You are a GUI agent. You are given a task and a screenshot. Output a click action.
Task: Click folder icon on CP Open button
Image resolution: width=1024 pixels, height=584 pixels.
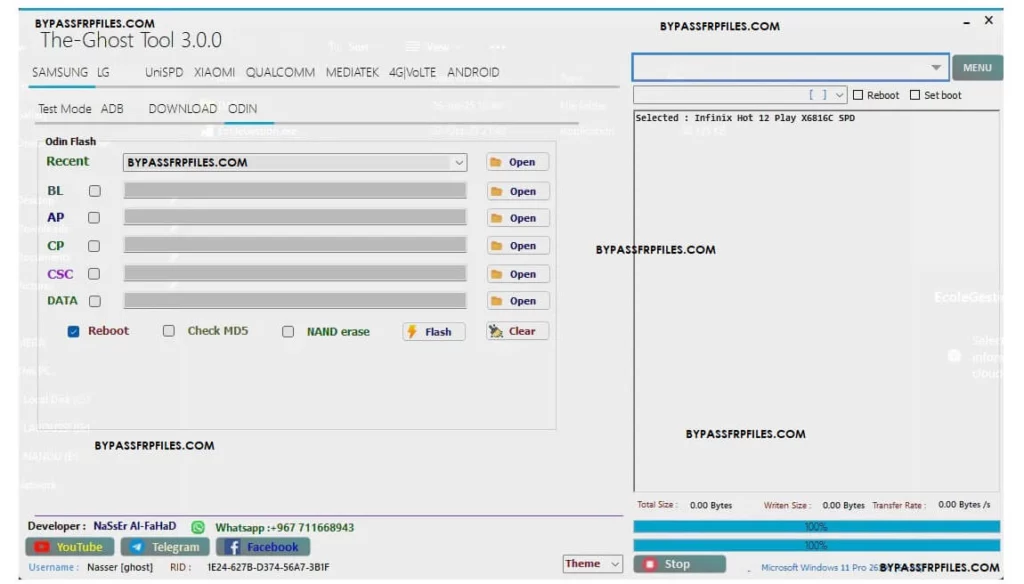496,246
